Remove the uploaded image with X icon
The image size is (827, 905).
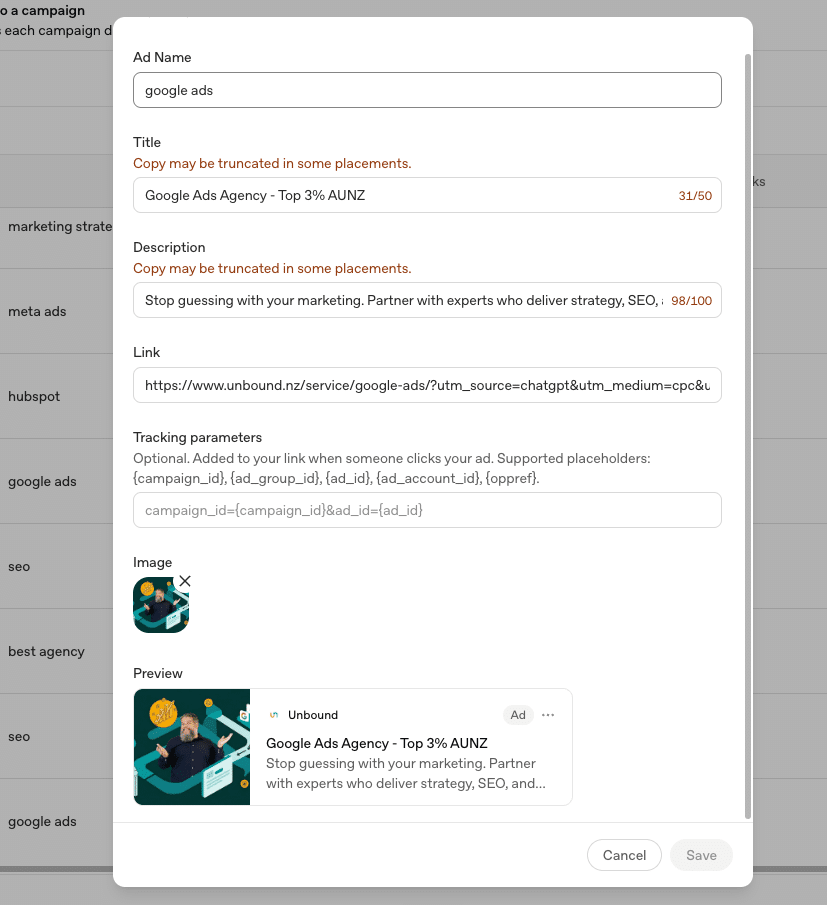(x=185, y=581)
